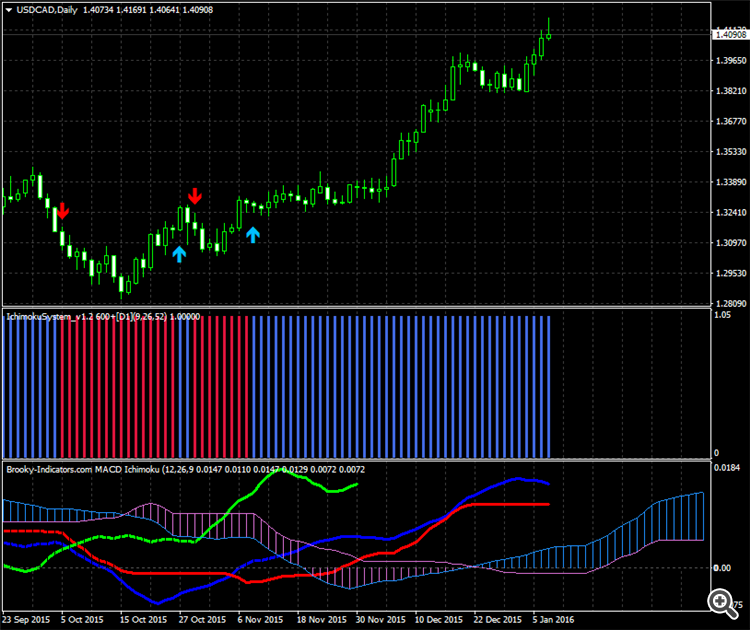Click the 1.32410 price level

pyautogui.click(x=731, y=212)
